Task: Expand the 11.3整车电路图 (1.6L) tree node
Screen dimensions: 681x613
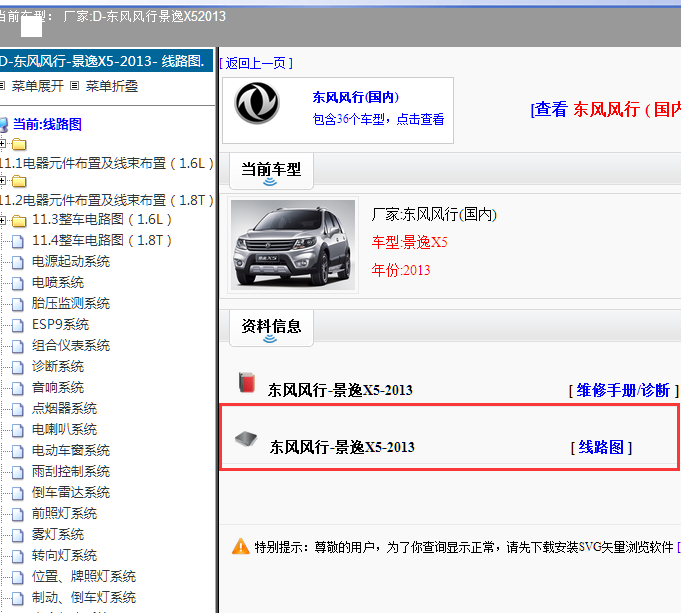Action: pyautogui.click(x=5, y=220)
